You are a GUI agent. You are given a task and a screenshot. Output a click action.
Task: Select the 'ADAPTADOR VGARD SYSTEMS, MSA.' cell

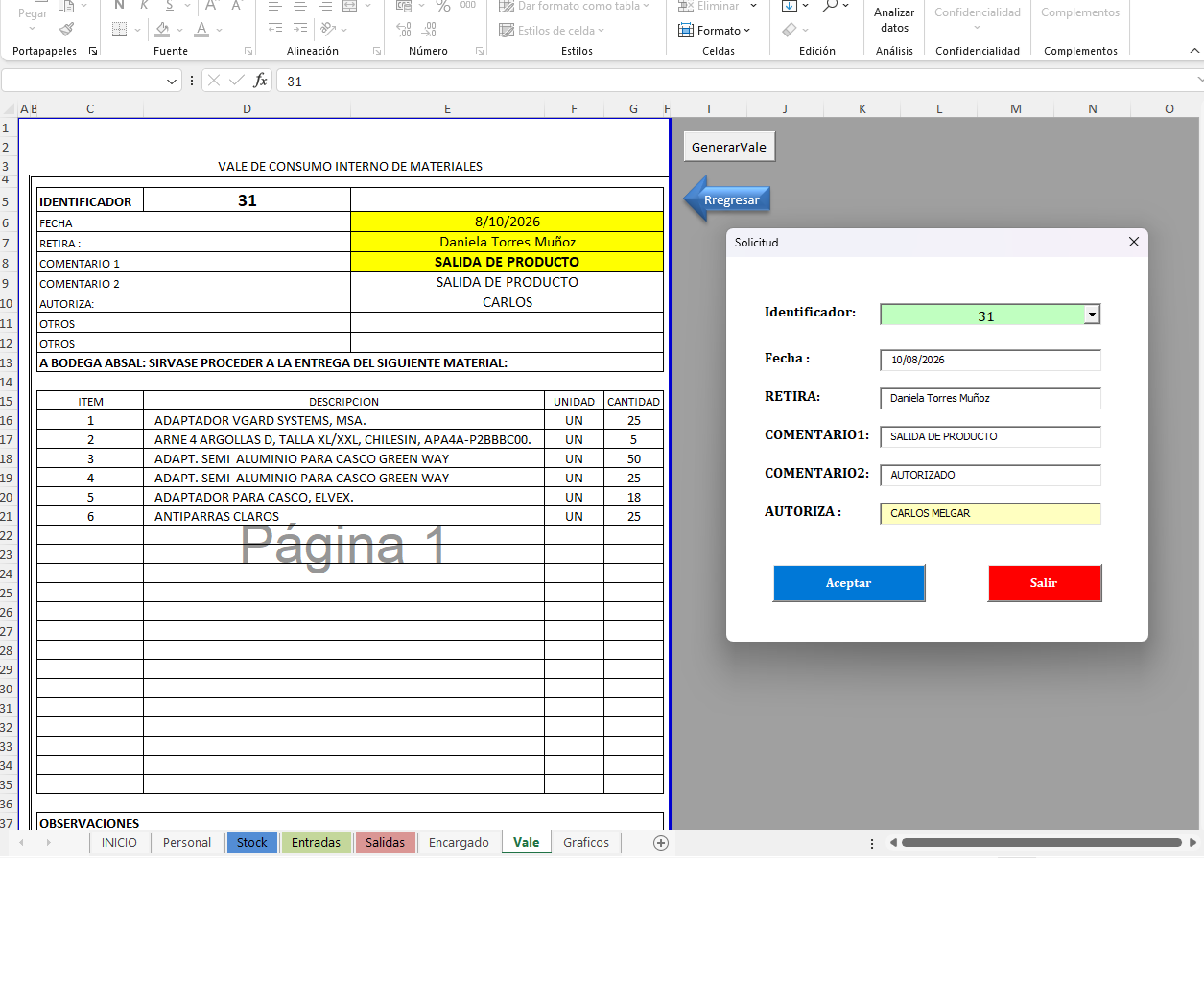tap(343, 420)
